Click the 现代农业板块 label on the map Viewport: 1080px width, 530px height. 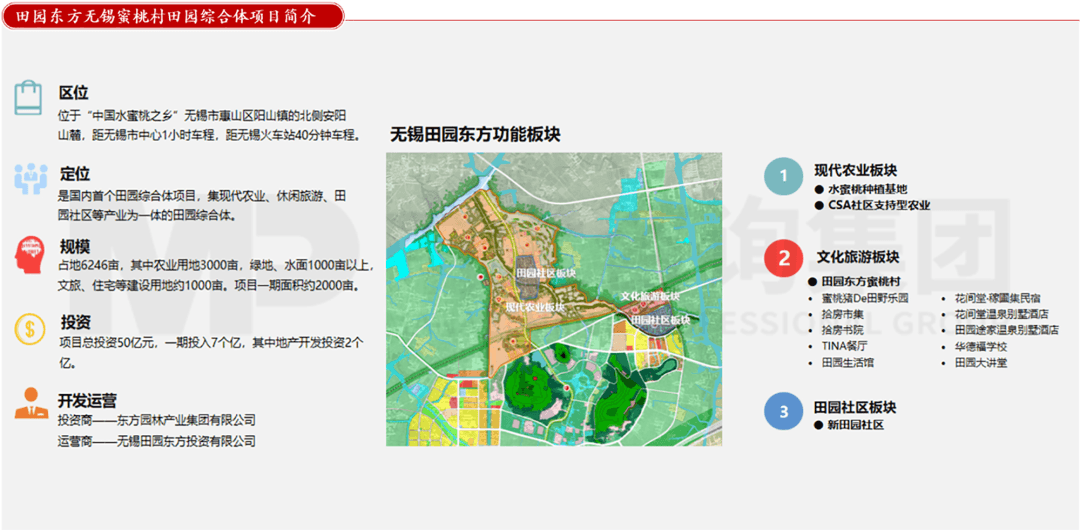click(x=535, y=307)
